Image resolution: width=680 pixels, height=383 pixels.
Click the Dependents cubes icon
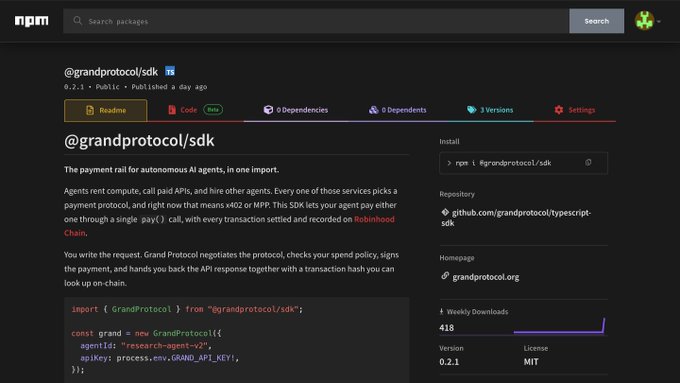373,110
